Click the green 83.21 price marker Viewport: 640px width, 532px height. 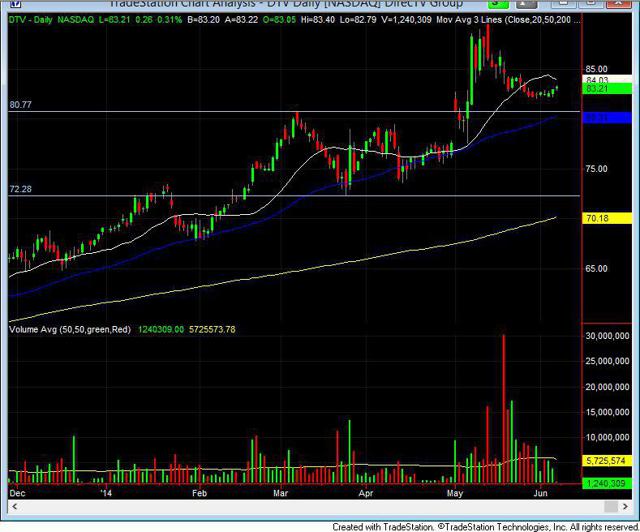click(607, 89)
